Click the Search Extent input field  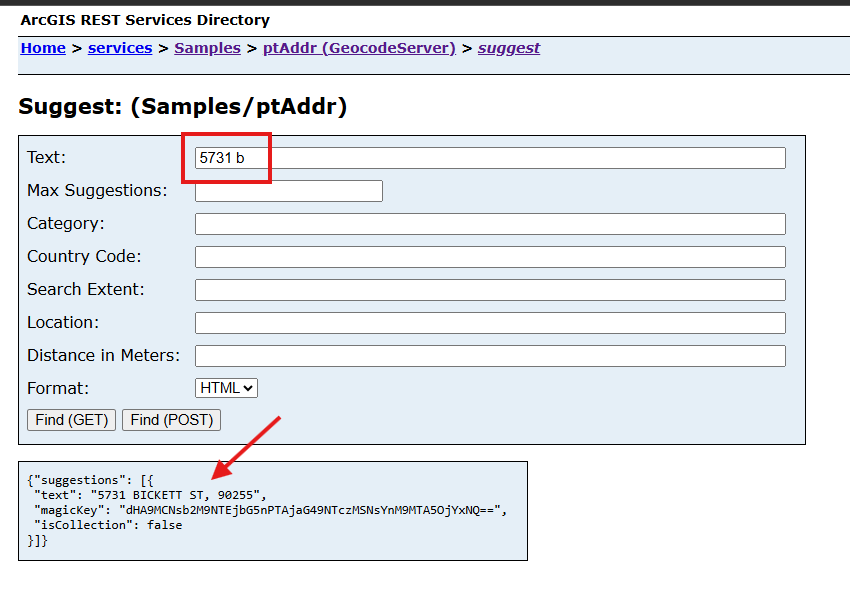(x=490, y=290)
